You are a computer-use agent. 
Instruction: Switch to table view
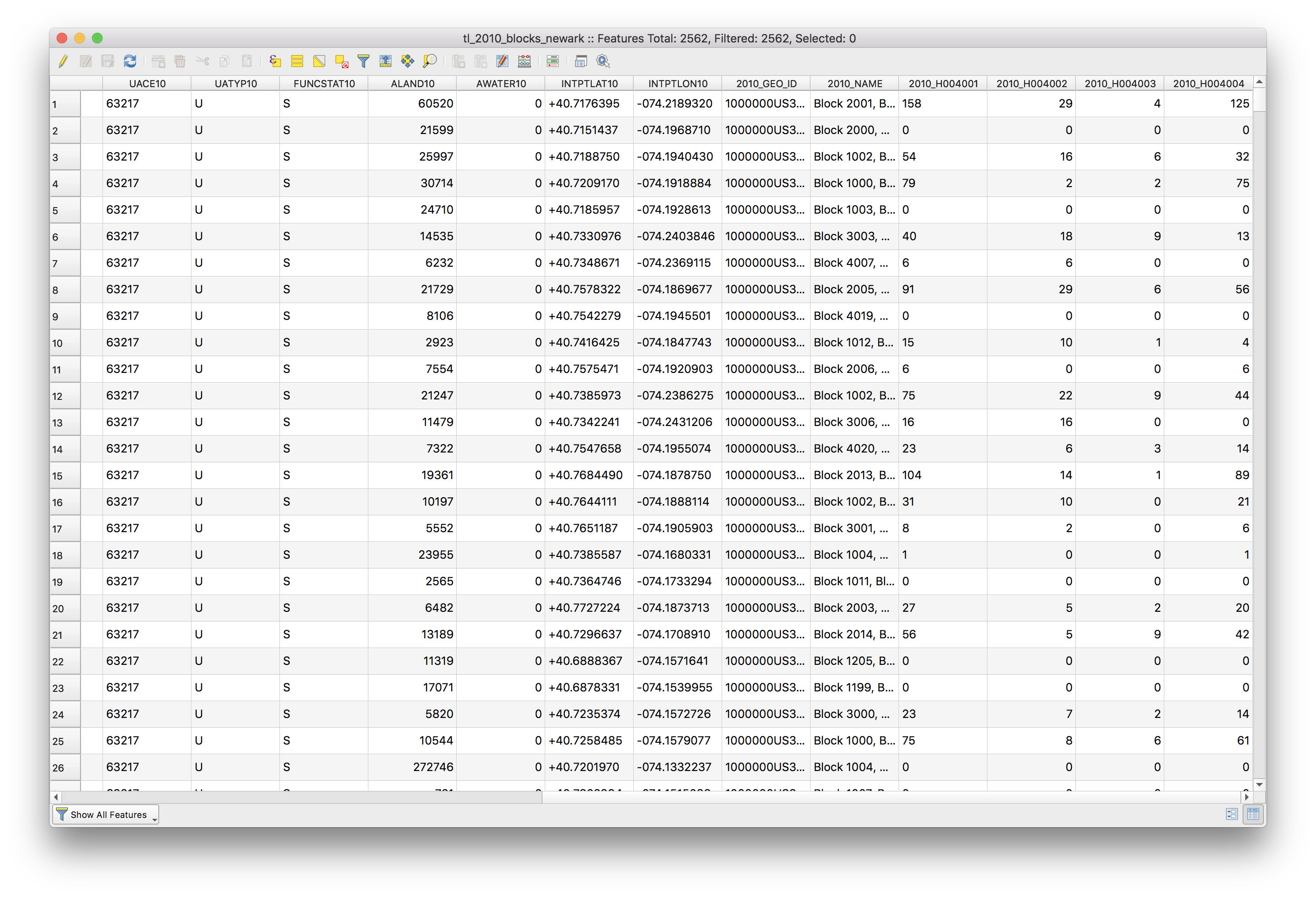[x=1253, y=815]
